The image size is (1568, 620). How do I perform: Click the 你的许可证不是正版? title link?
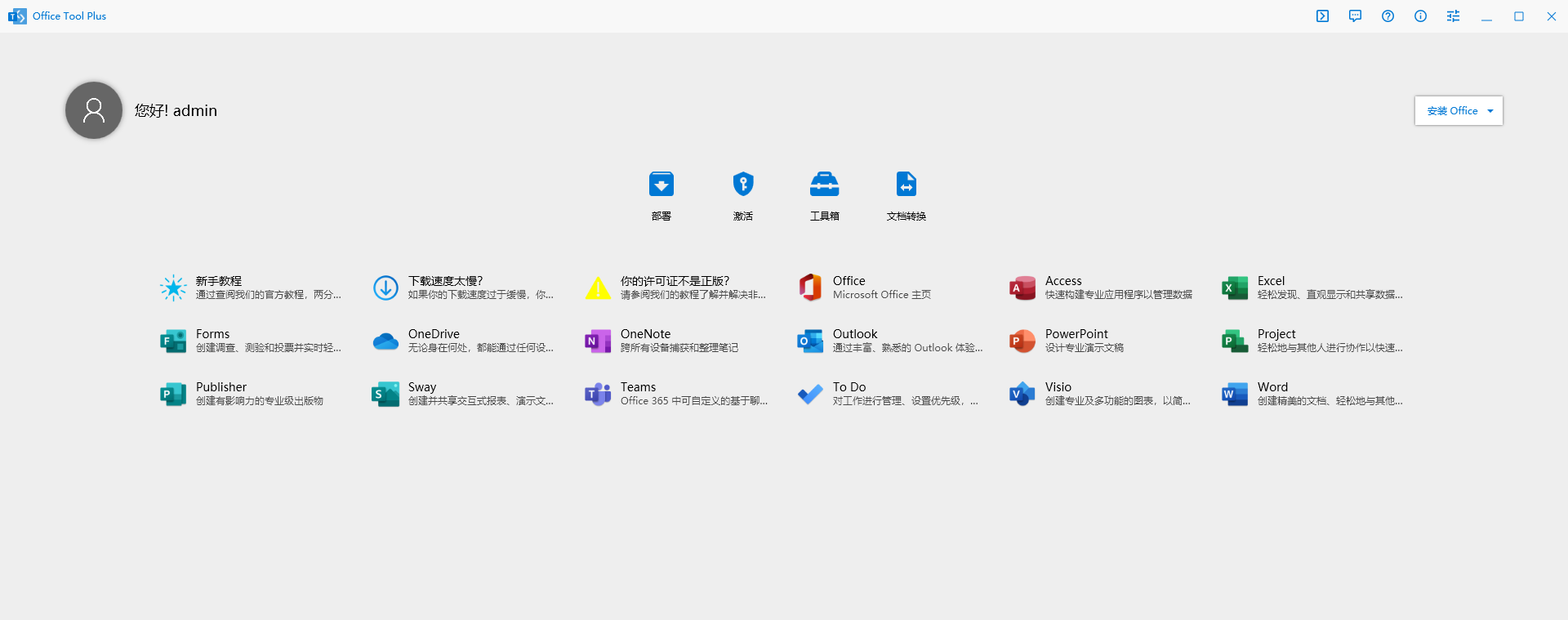[675, 281]
